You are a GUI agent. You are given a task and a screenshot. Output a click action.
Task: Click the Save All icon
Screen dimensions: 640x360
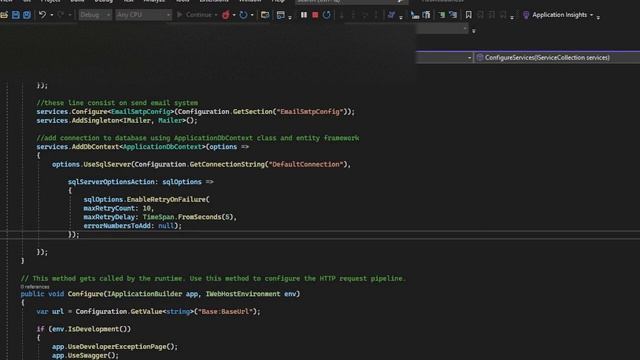(x=27, y=15)
